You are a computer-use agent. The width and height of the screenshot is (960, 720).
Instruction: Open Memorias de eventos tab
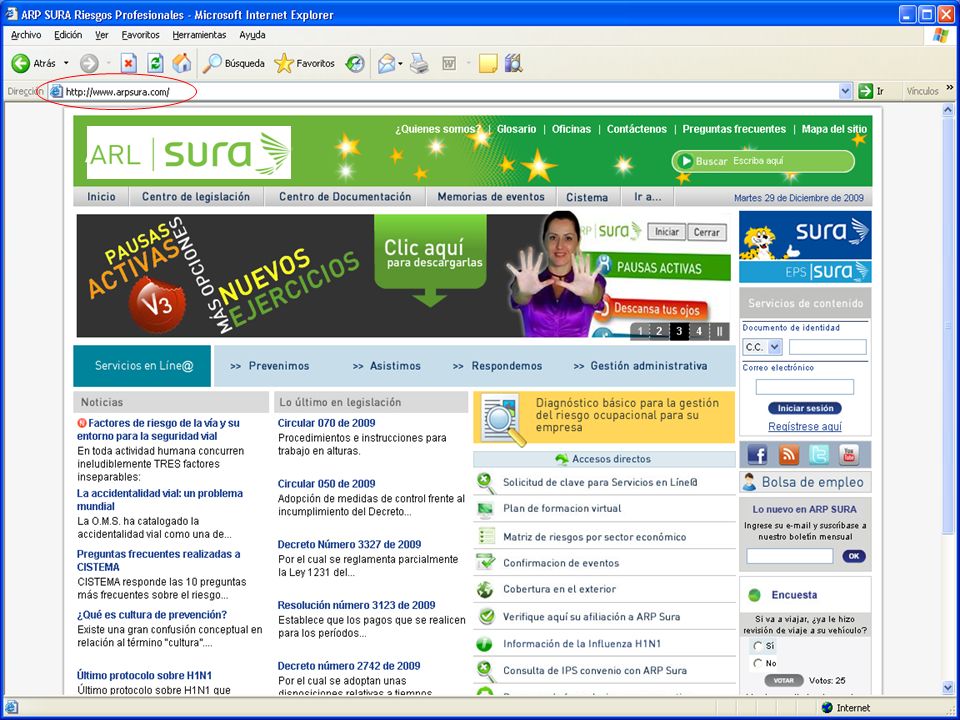tap(491, 197)
